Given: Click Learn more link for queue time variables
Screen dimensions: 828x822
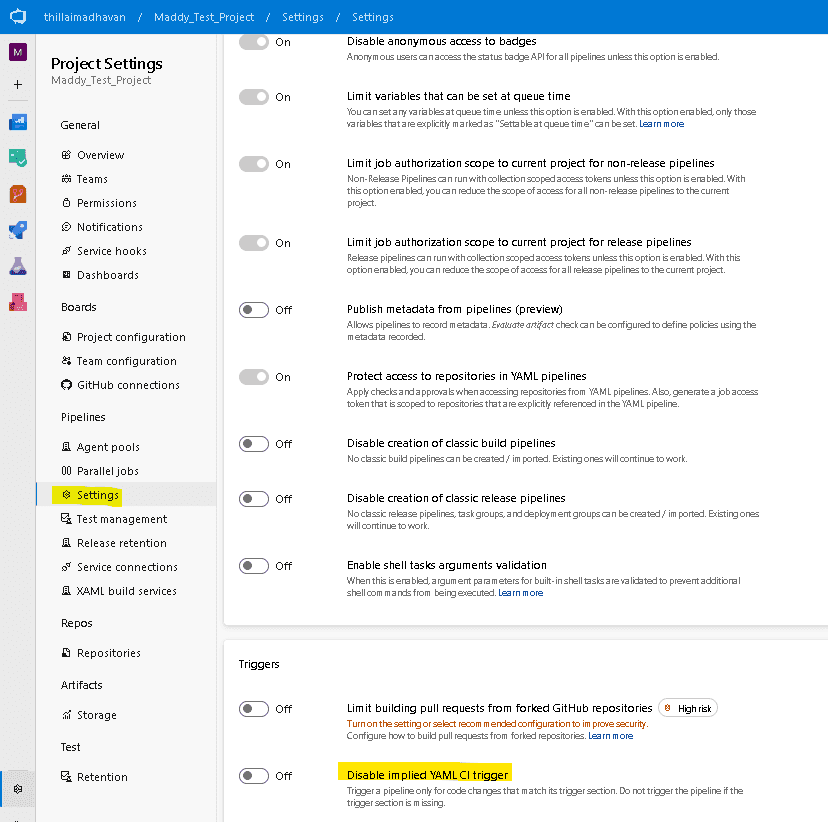Looking at the screenshot, I should click(662, 124).
